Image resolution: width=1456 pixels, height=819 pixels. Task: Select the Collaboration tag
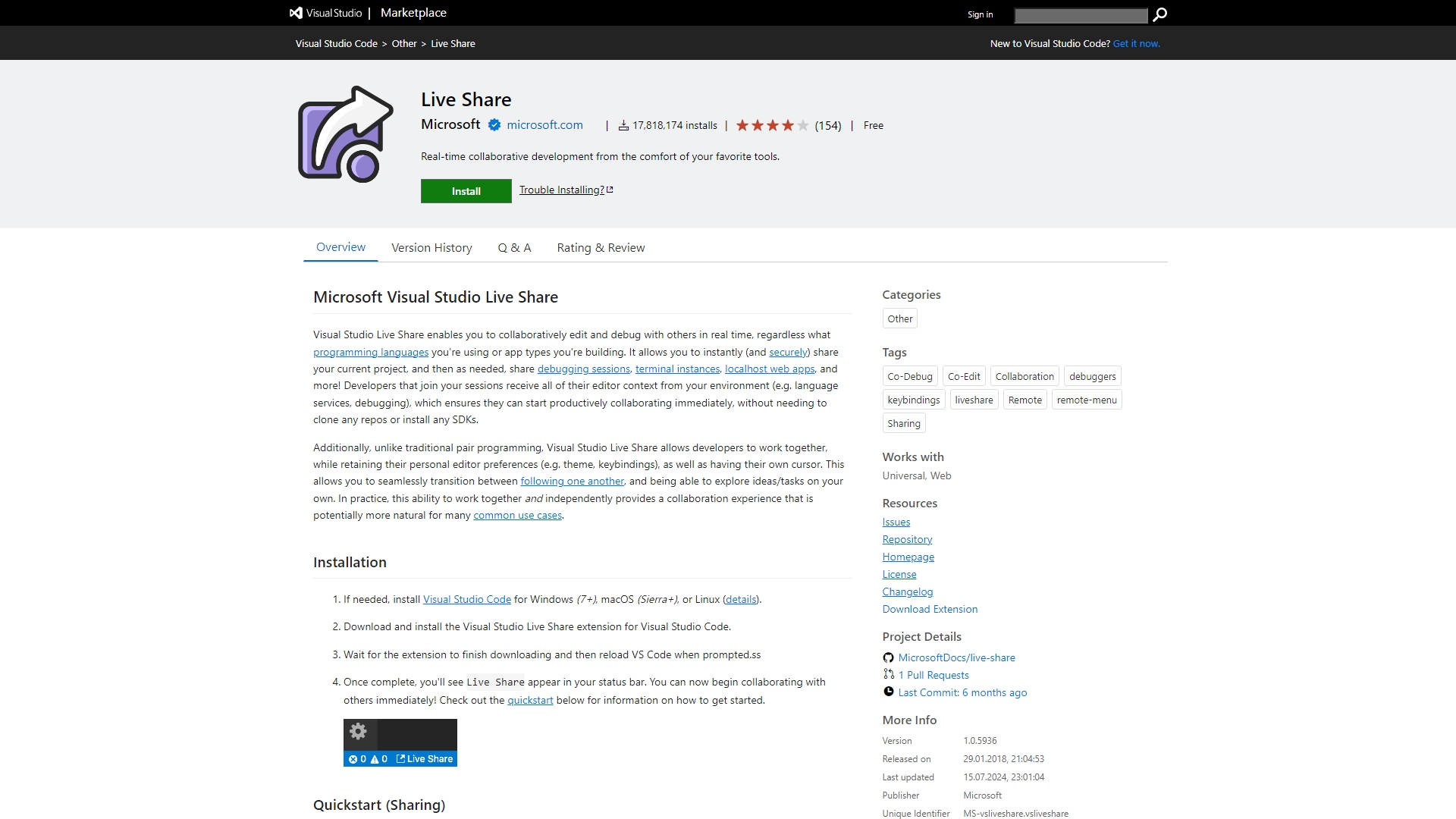1024,376
